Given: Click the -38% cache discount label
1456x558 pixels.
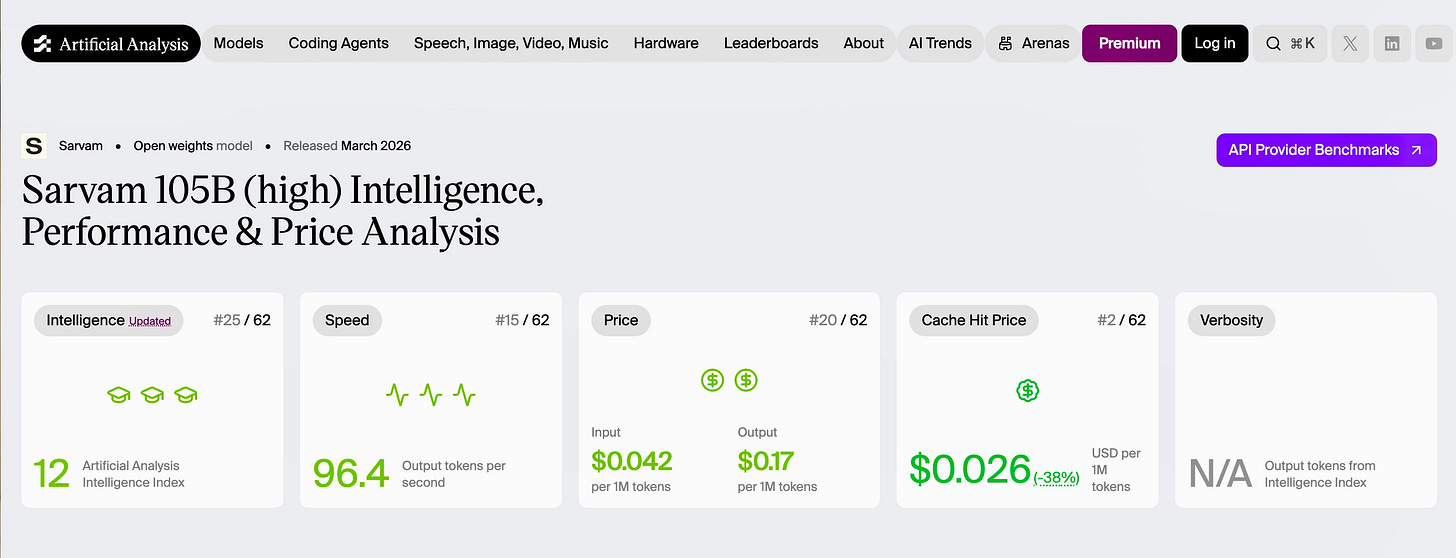Looking at the screenshot, I should point(1057,478).
